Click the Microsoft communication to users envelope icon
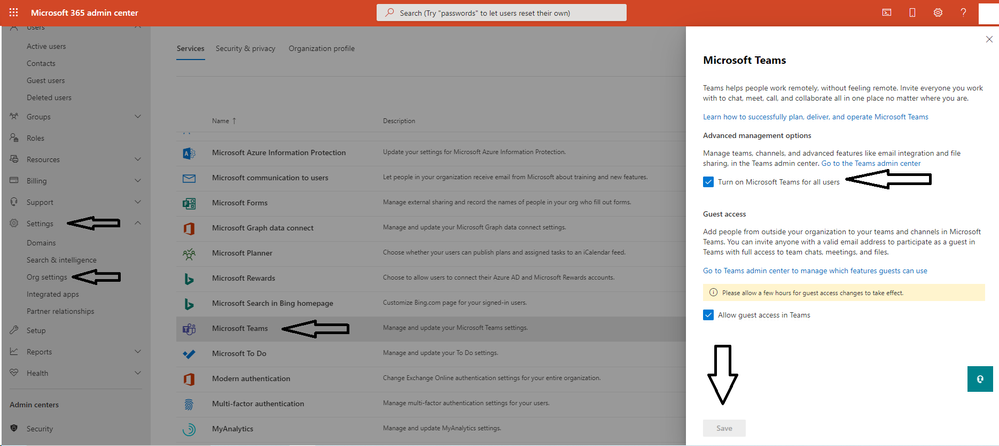 (189, 178)
